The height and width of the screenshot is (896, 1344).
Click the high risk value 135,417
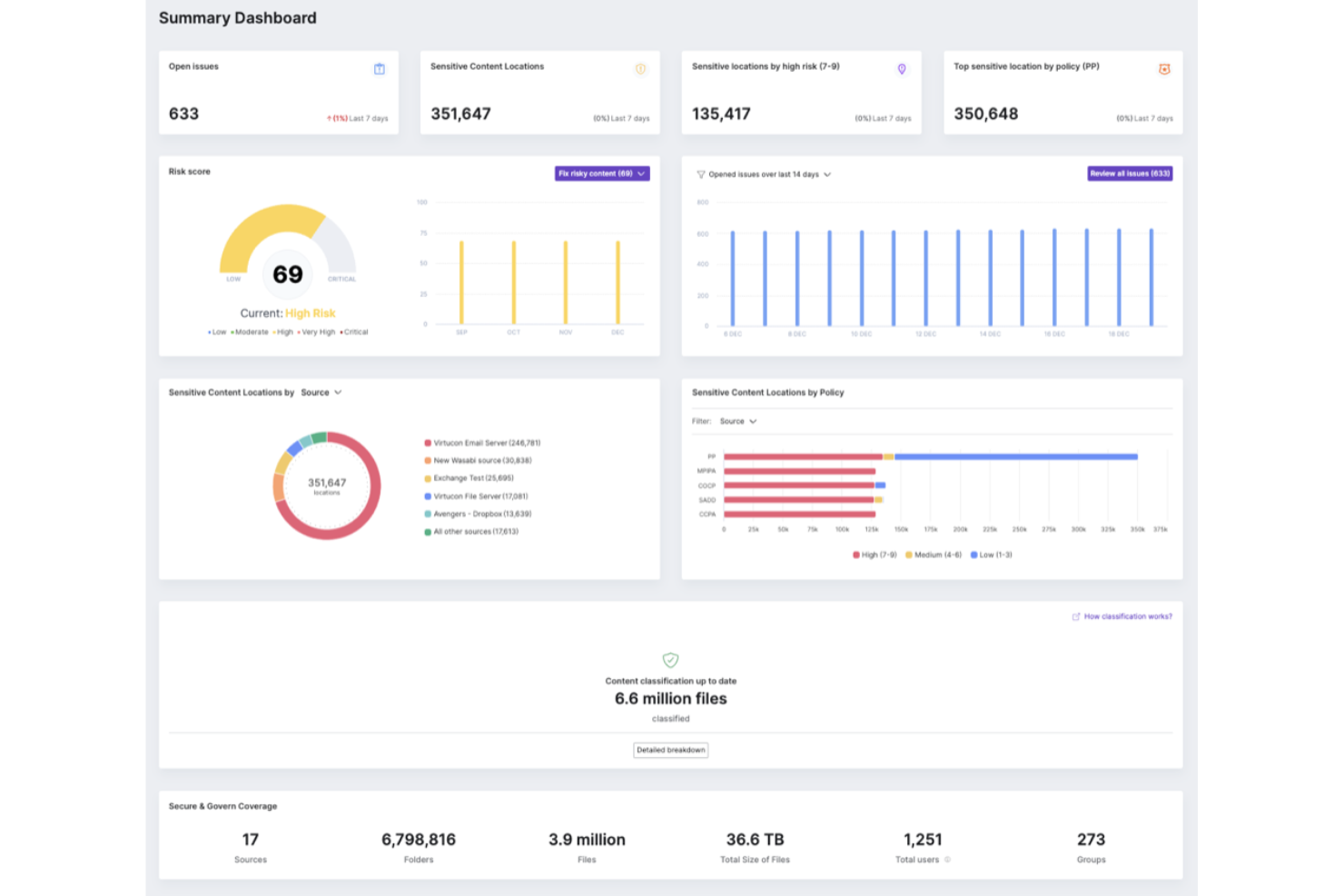[x=721, y=113]
